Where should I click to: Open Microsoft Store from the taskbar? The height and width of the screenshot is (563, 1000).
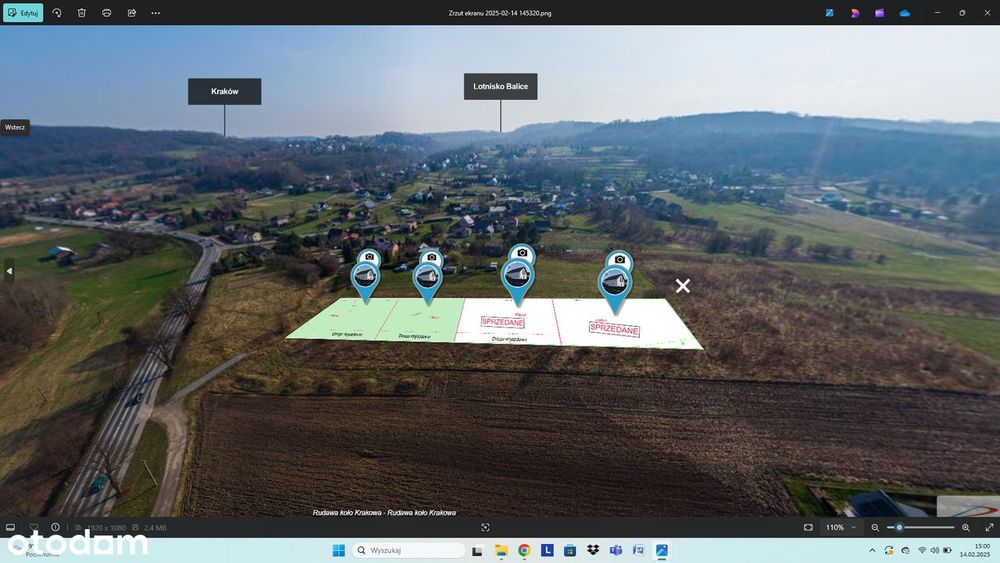[570, 550]
